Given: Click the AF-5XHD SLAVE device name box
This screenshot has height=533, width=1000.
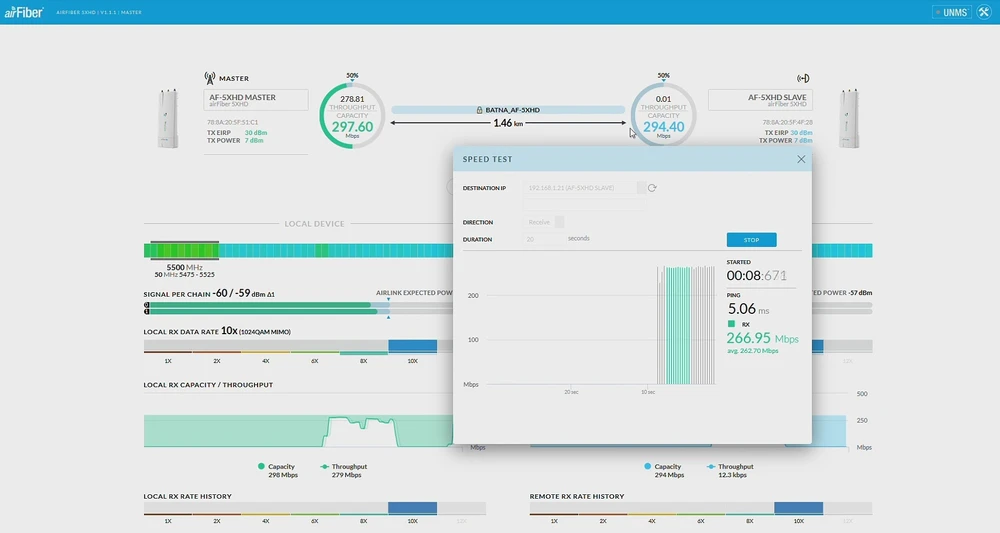Looking at the screenshot, I should click(x=759, y=100).
